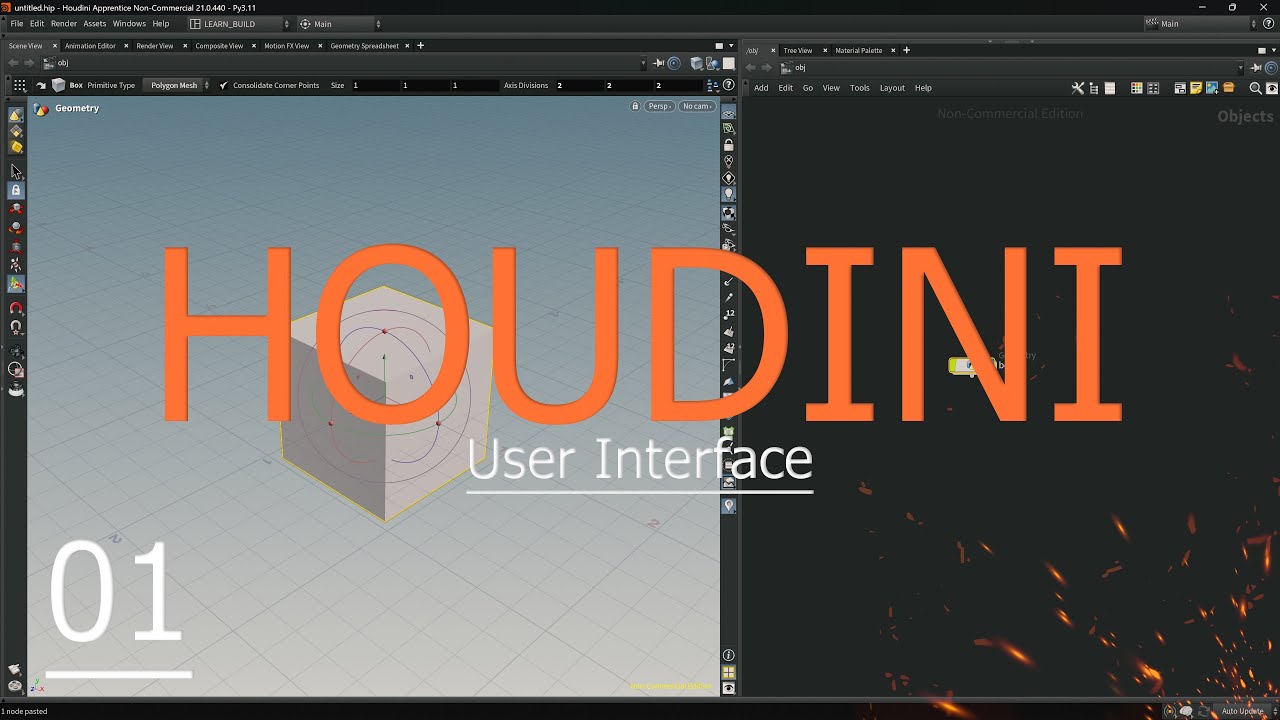The height and width of the screenshot is (720, 1280).
Task: Activate the red snapping magnet icon
Action: pyautogui.click(x=15, y=309)
